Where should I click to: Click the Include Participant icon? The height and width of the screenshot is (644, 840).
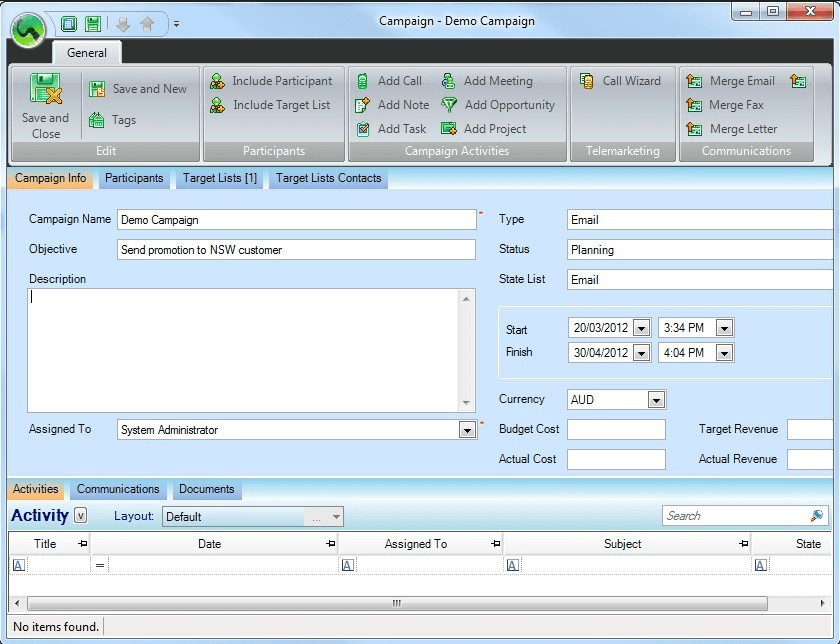pos(217,81)
